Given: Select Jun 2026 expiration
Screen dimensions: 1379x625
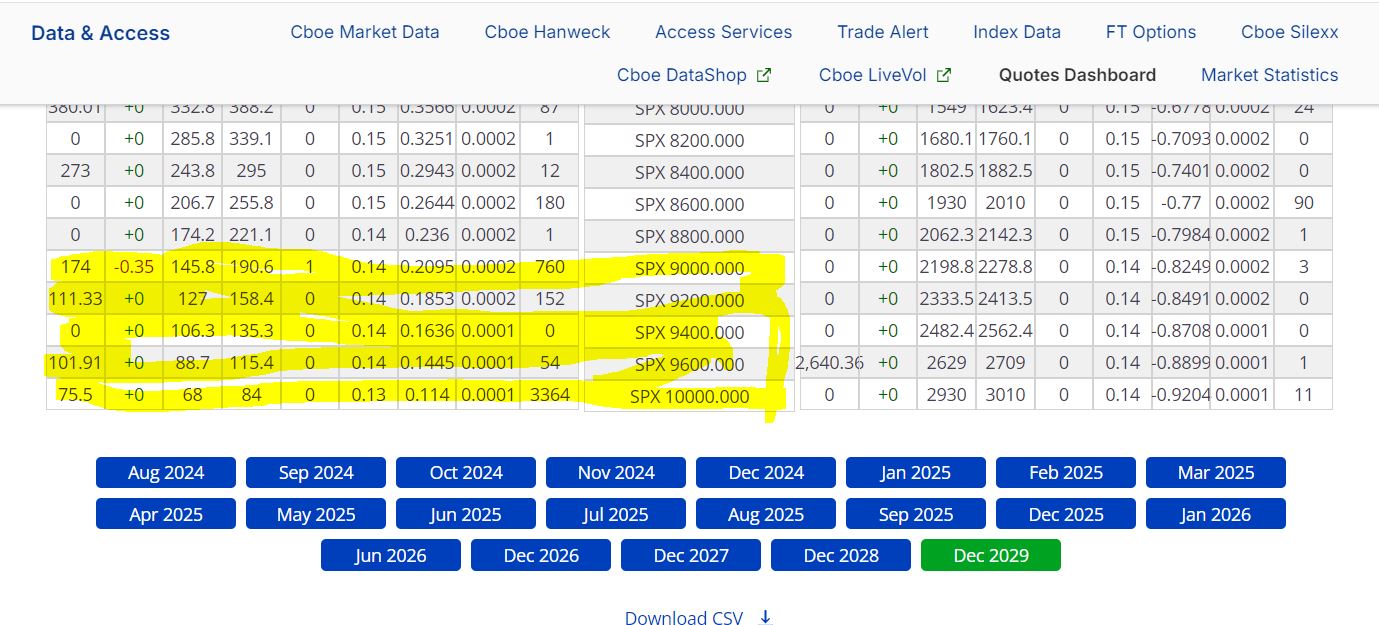Looking at the screenshot, I should click(391, 555).
